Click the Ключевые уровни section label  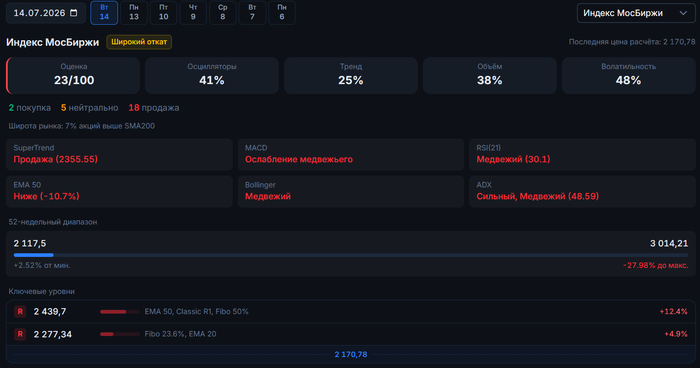pos(42,291)
